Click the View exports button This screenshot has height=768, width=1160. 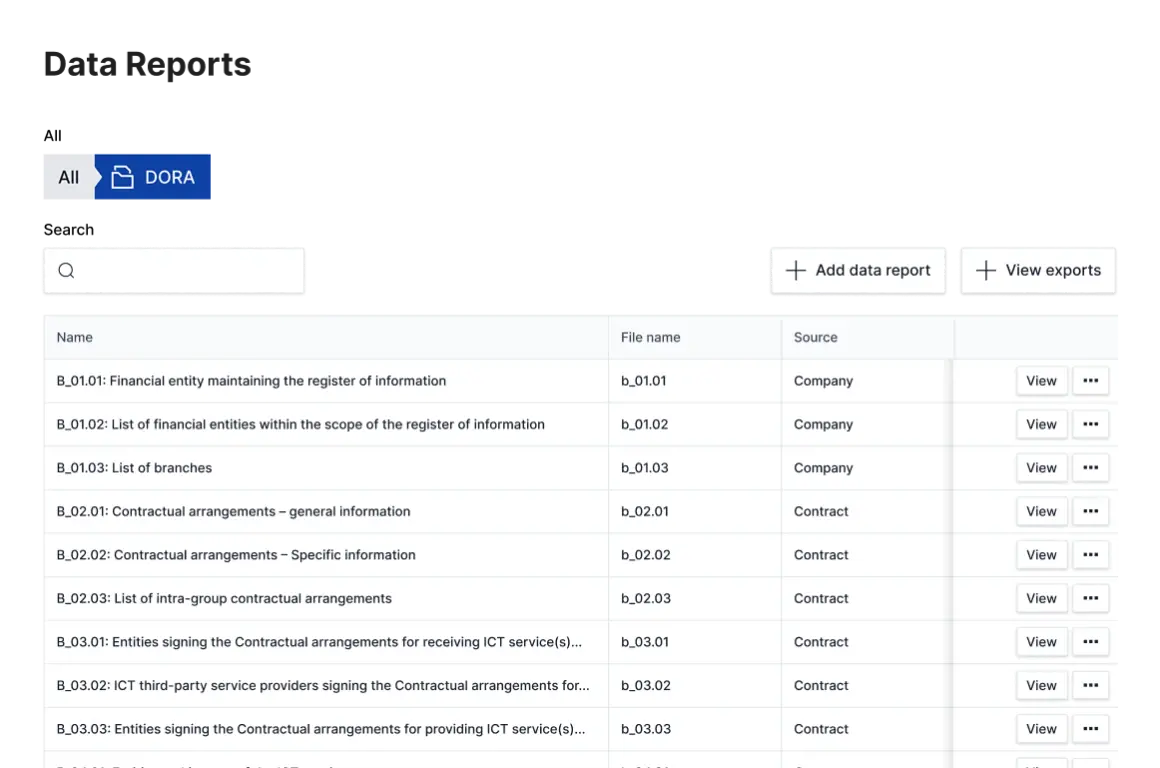(x=1039, y=271)
